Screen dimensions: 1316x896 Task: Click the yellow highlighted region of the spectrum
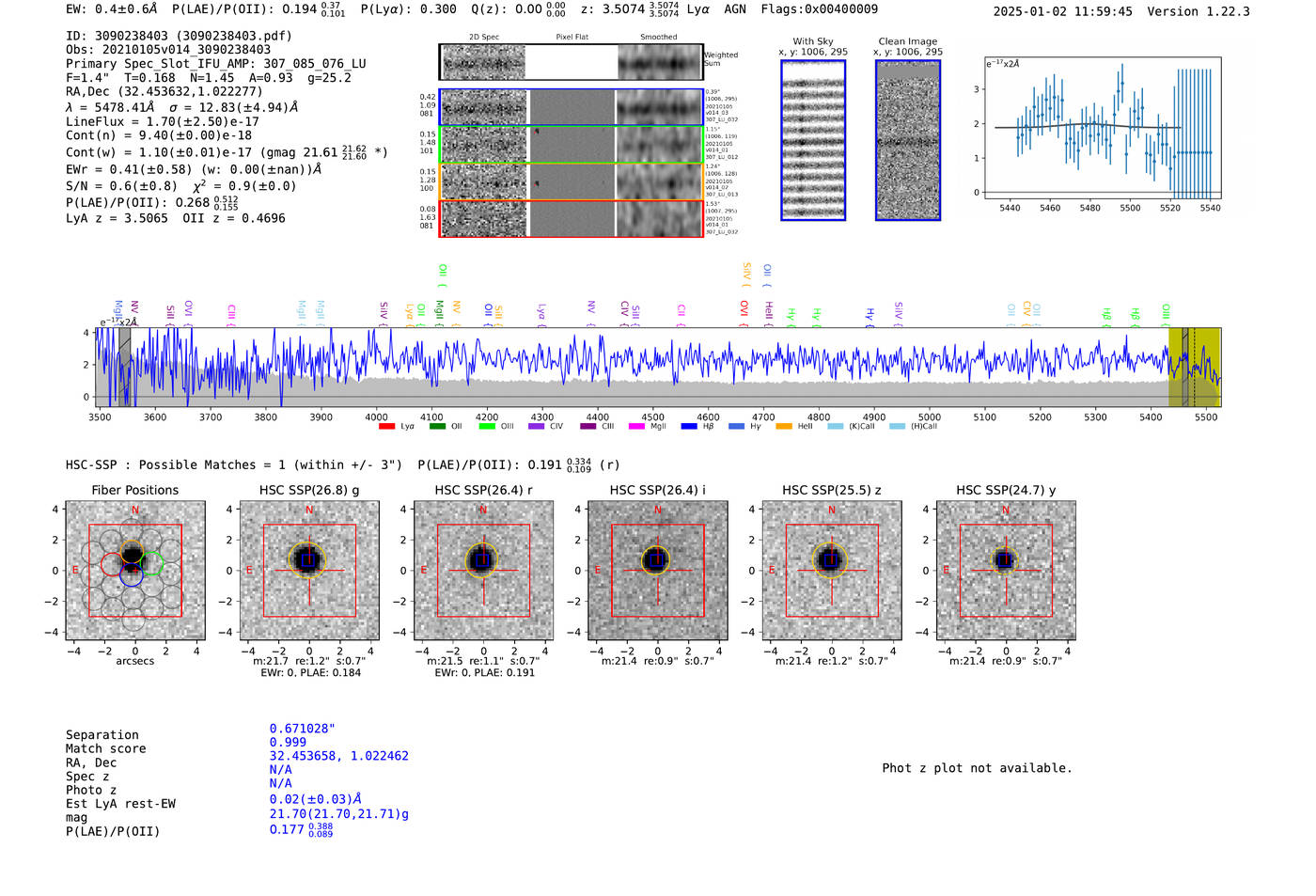(x=1194, y=367)
